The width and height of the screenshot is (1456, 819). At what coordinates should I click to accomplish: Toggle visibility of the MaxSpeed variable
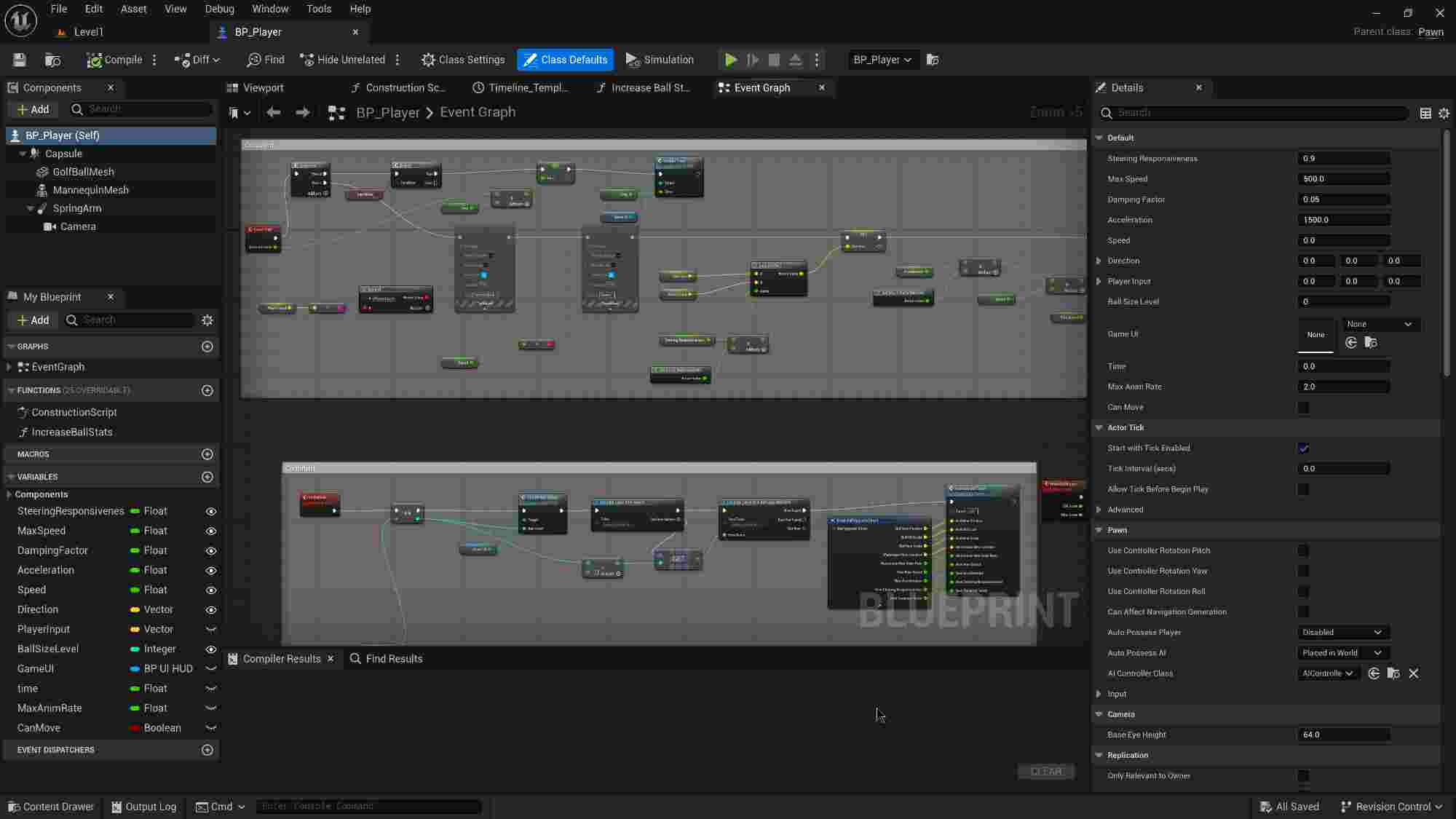tap(211, 531)
